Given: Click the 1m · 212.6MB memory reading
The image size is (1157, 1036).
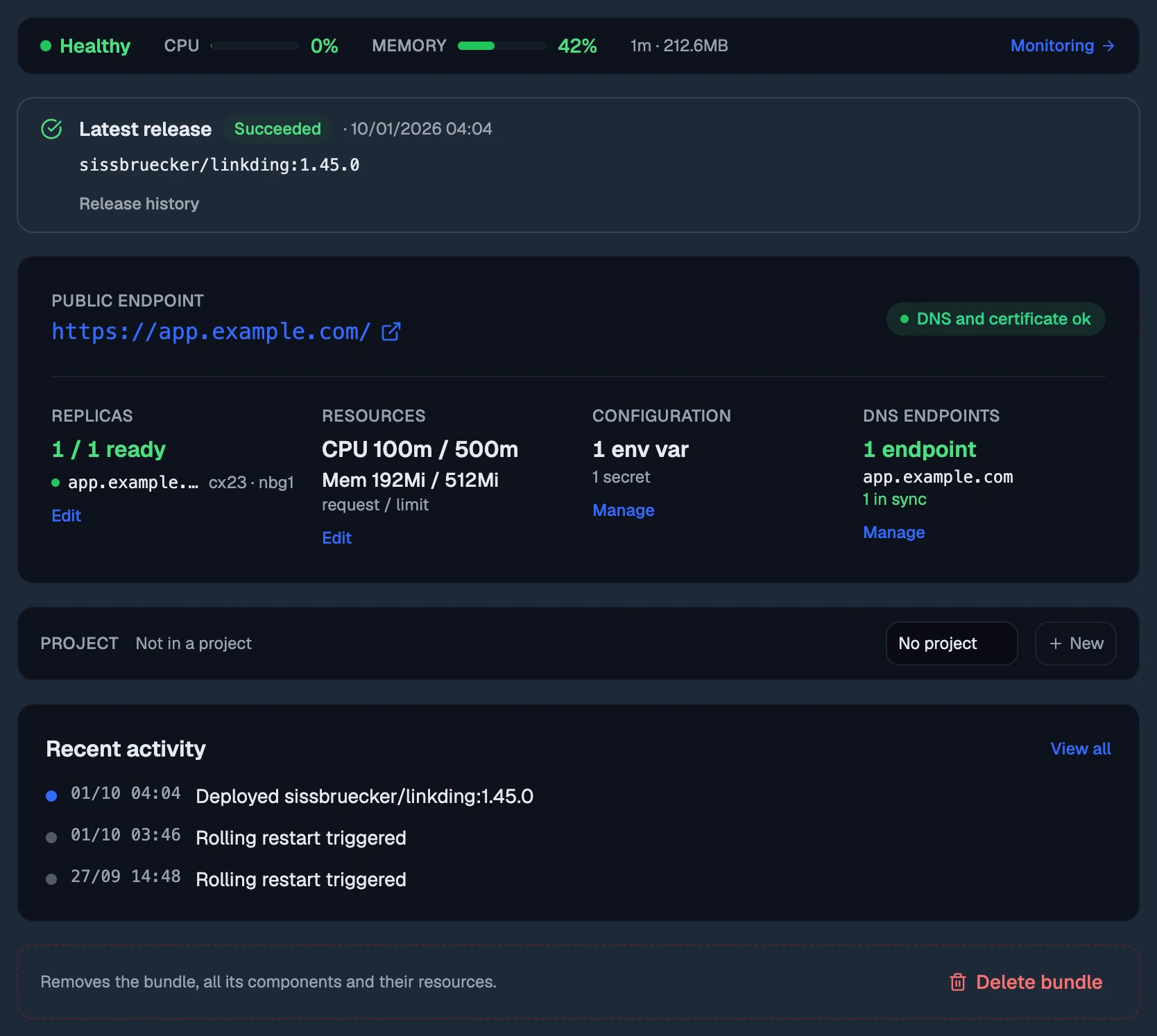Looking at the screenshot, I should tap(679, 46).
